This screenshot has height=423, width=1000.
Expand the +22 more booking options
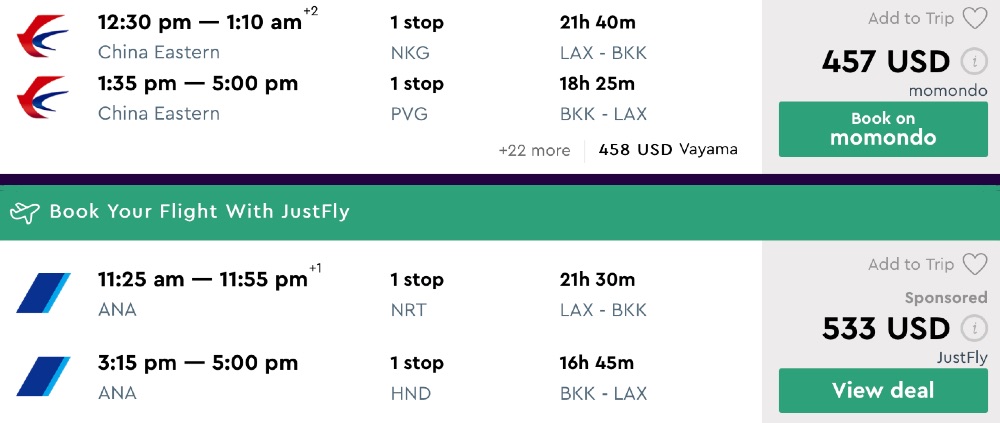(x=534, y=150)
